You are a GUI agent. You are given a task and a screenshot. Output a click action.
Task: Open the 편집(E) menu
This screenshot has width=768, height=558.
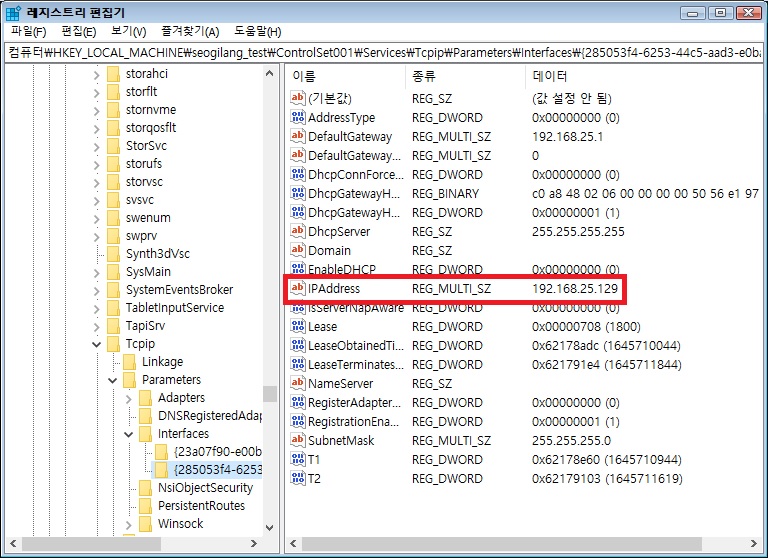(x=78, y=32)
